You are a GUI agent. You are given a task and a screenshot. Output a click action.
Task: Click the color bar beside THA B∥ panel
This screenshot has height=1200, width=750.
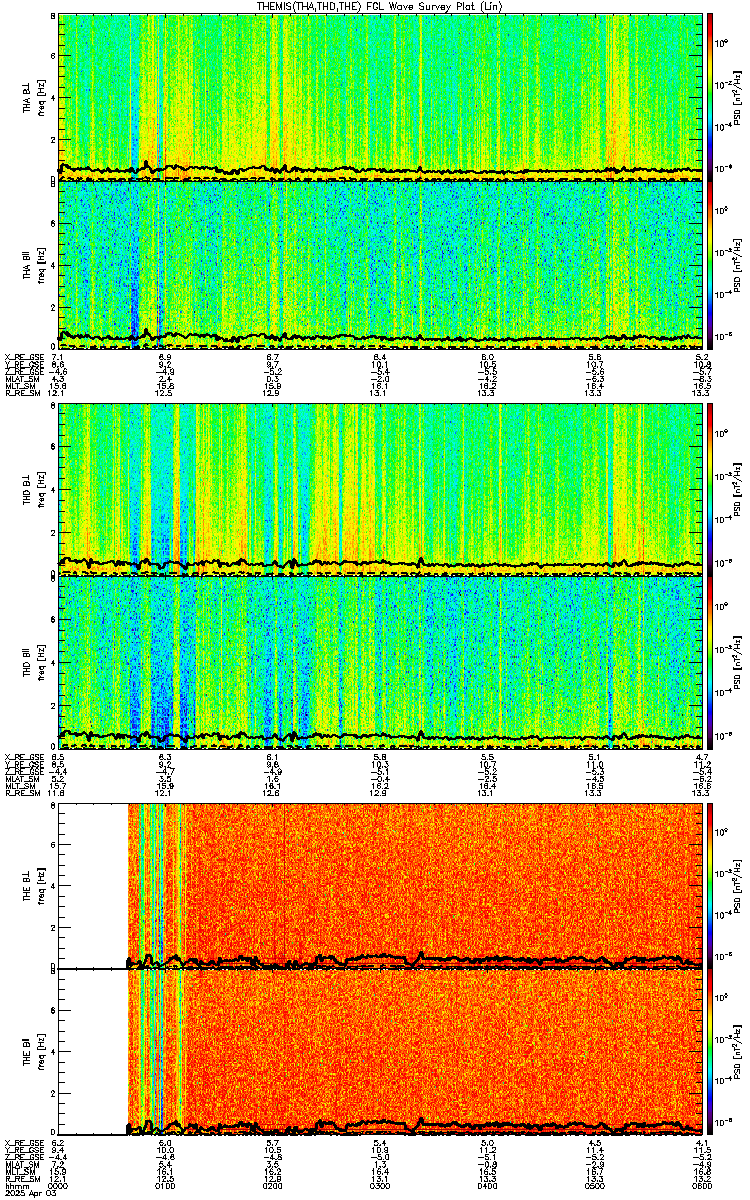pos(710,264)
